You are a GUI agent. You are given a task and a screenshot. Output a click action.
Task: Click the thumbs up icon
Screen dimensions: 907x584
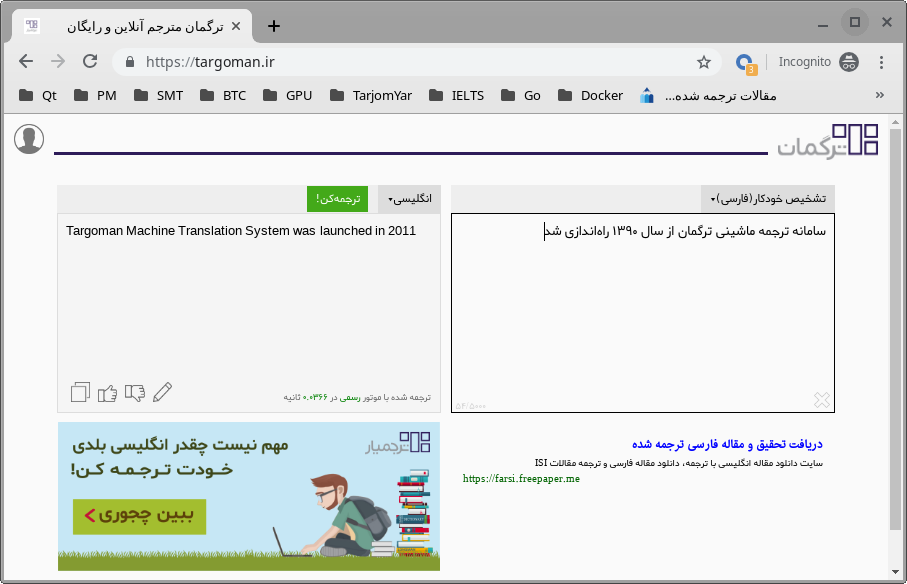pos(108,393)
